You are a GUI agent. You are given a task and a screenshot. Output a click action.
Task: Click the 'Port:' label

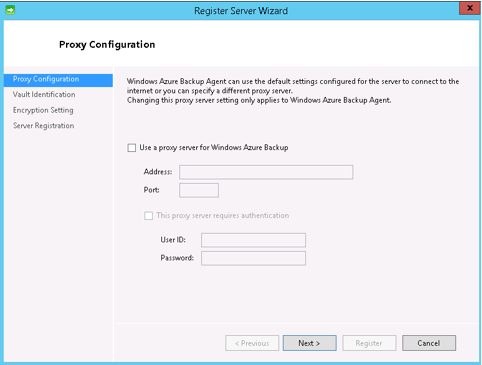152,190
